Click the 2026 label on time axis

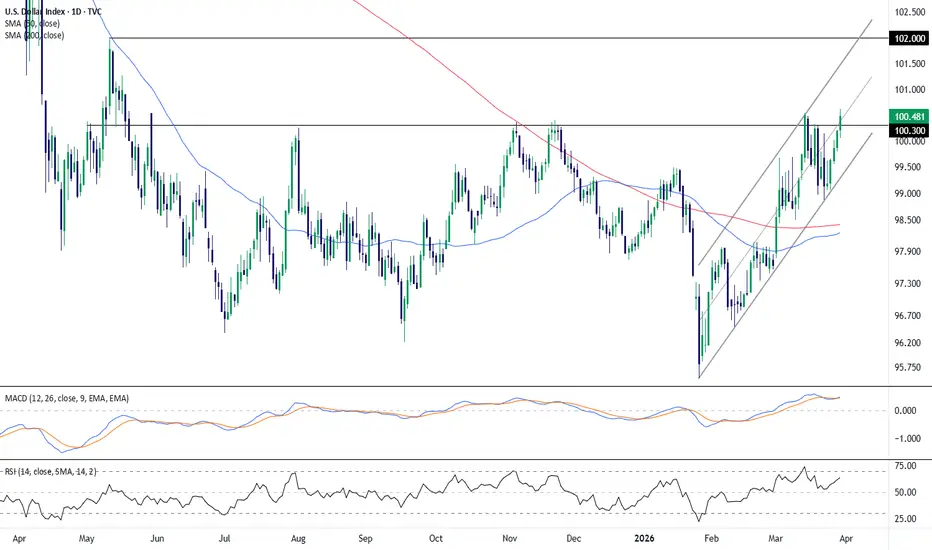tap(644, 539)
